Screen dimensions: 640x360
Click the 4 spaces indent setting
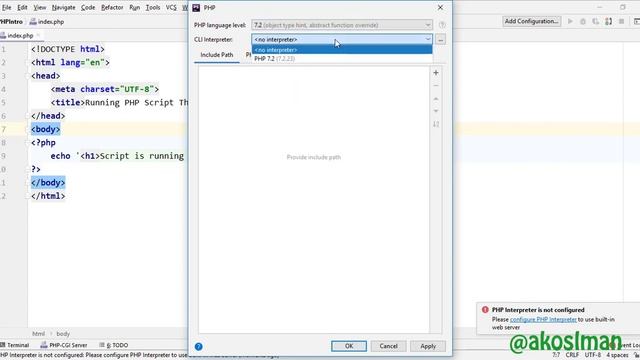click(617, 355)
